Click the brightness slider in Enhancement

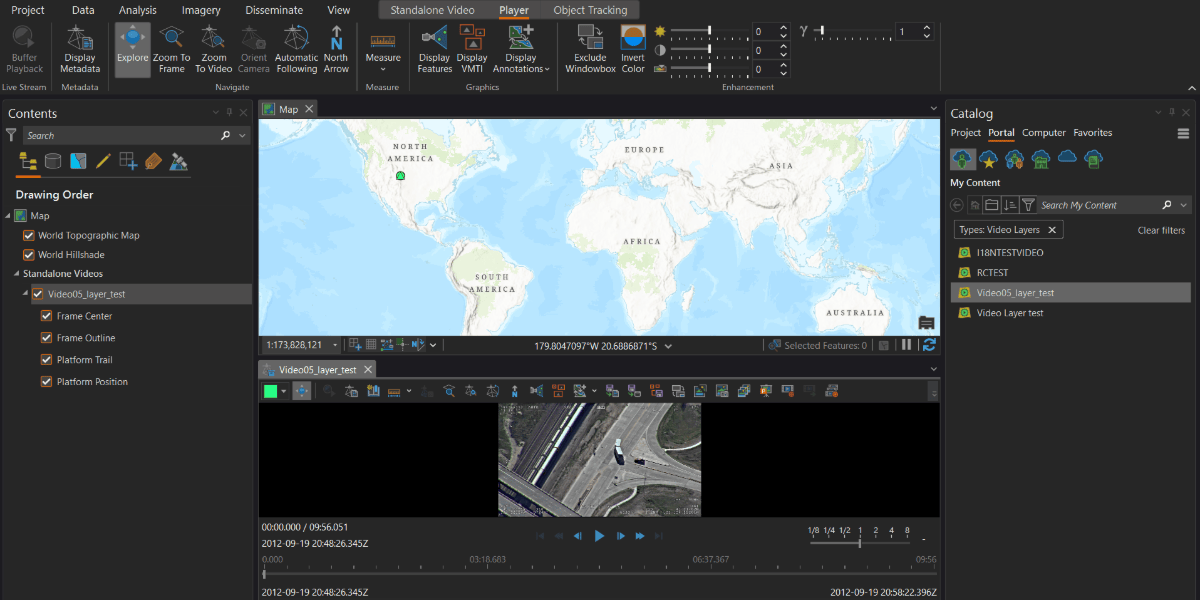point(709,31)
